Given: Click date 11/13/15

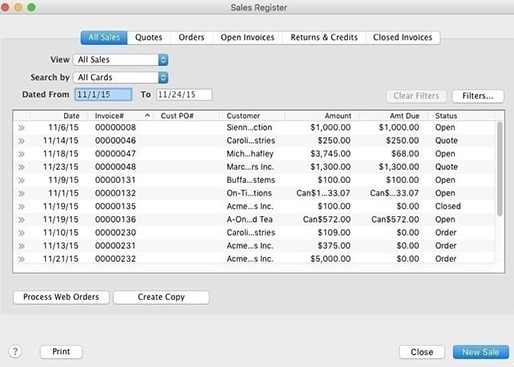Looking at the screenshot, I should pyautogui.click(x=61, y=246).
